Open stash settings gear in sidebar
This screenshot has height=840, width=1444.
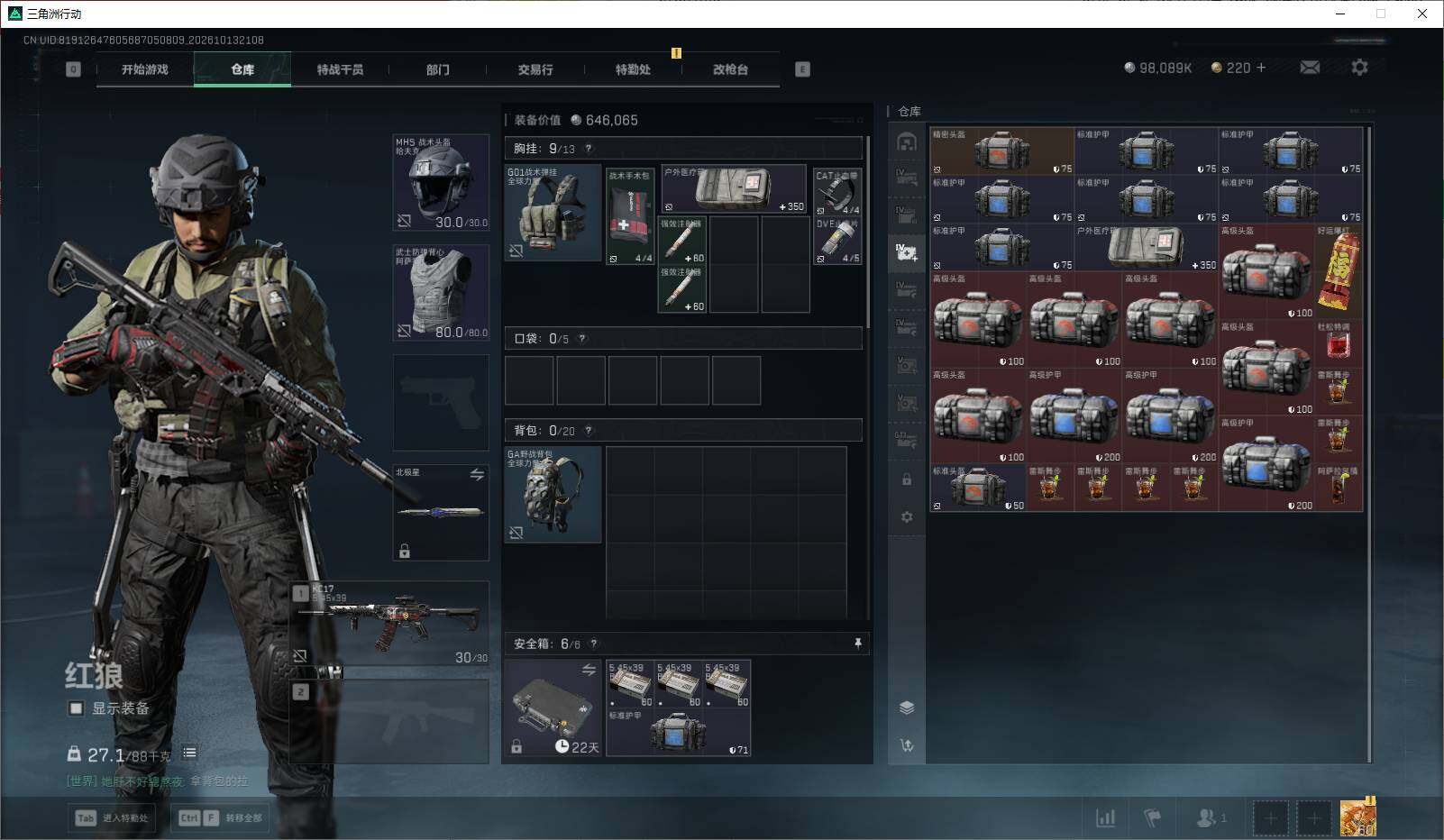(907, 517)
